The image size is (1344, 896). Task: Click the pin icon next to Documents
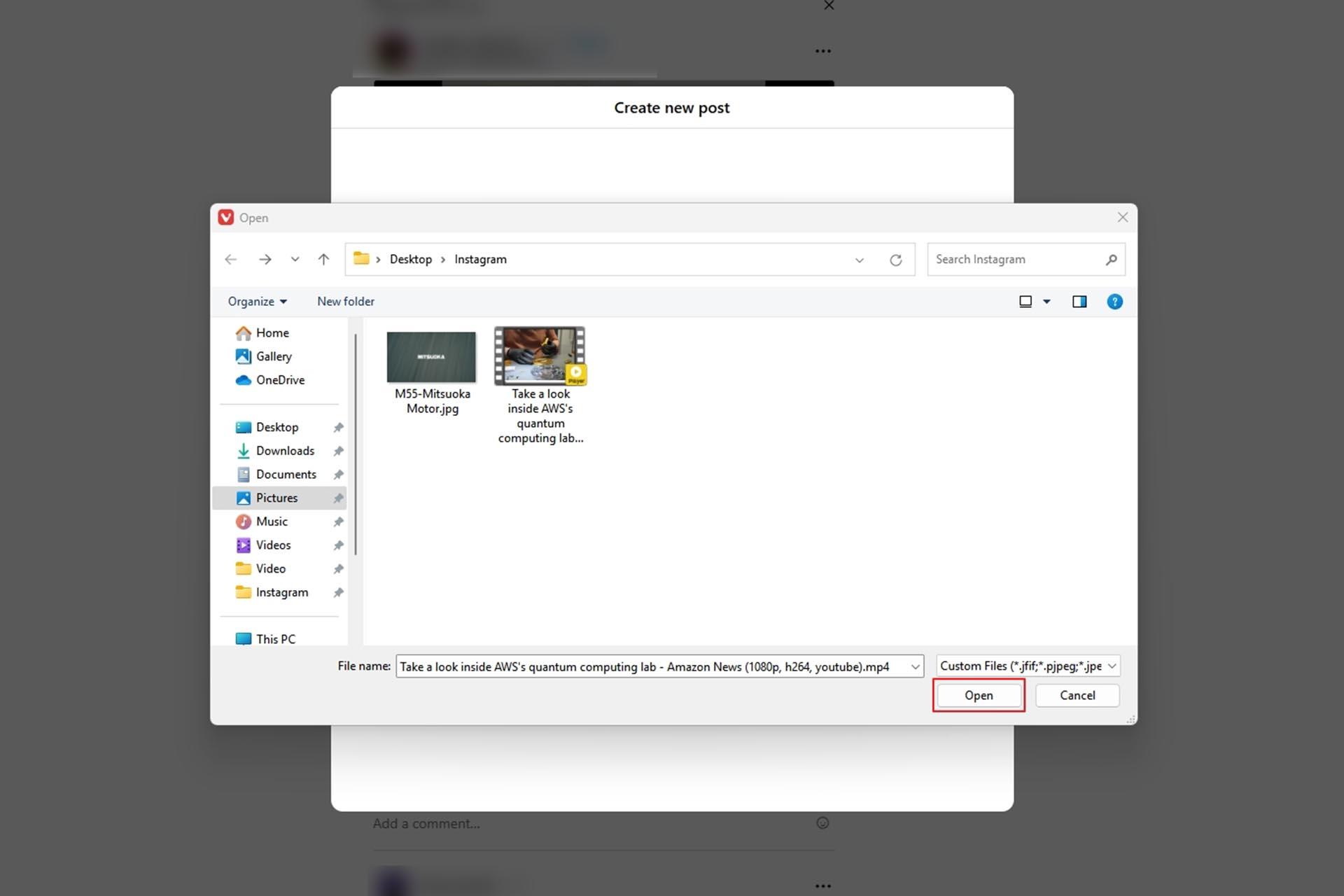[x=338, y=475]
